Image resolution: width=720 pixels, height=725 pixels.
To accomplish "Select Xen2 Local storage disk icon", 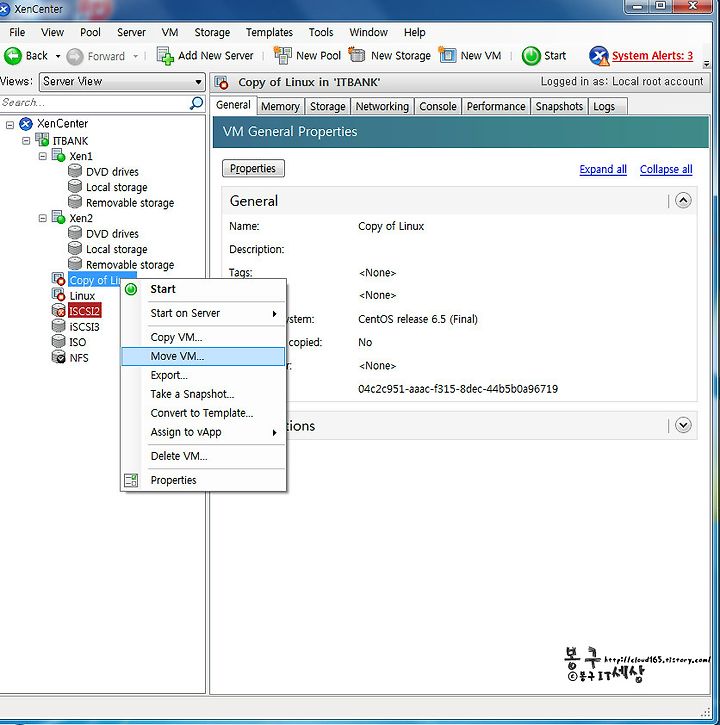I will (x=75, y=248).
